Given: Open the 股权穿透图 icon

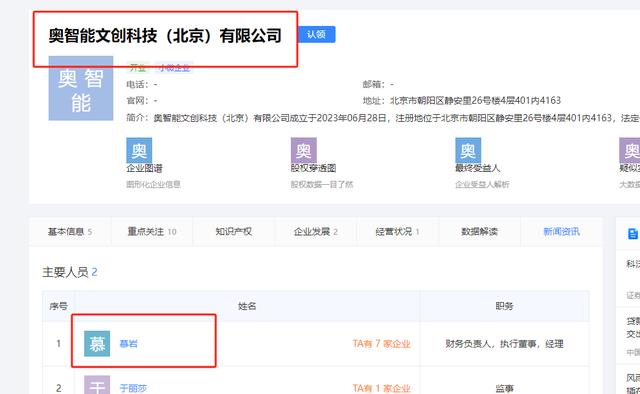Looking at the screenshot, I should pos(303,150).
